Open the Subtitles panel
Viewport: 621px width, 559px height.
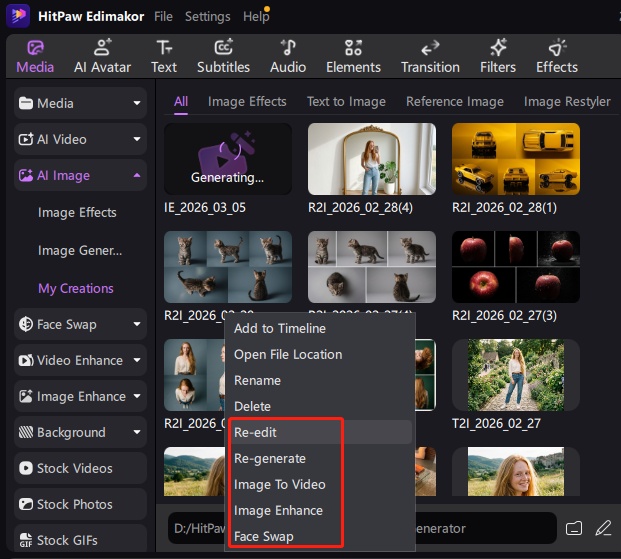tap(223, 56)
